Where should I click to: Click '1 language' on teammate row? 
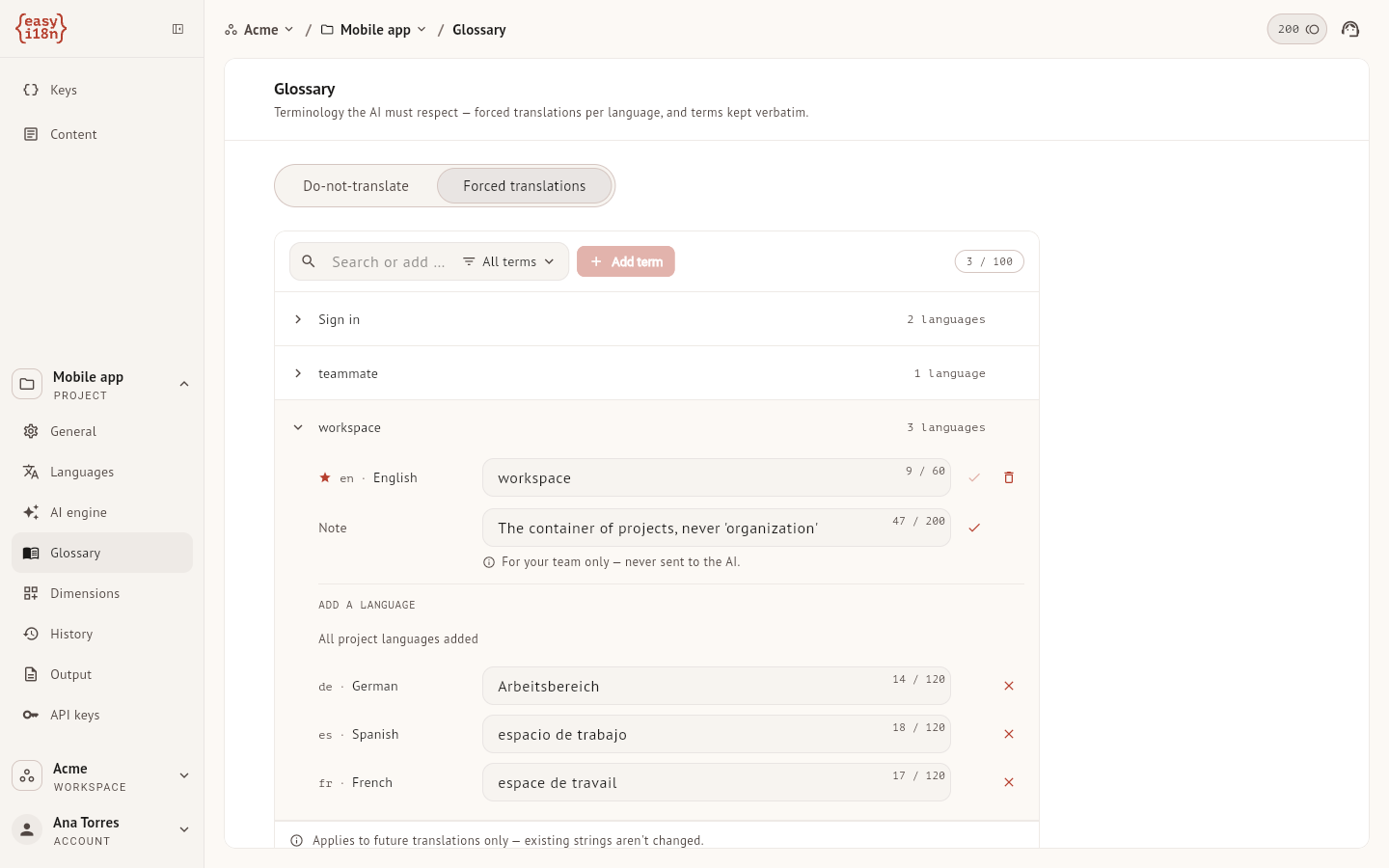coord(950,373)
